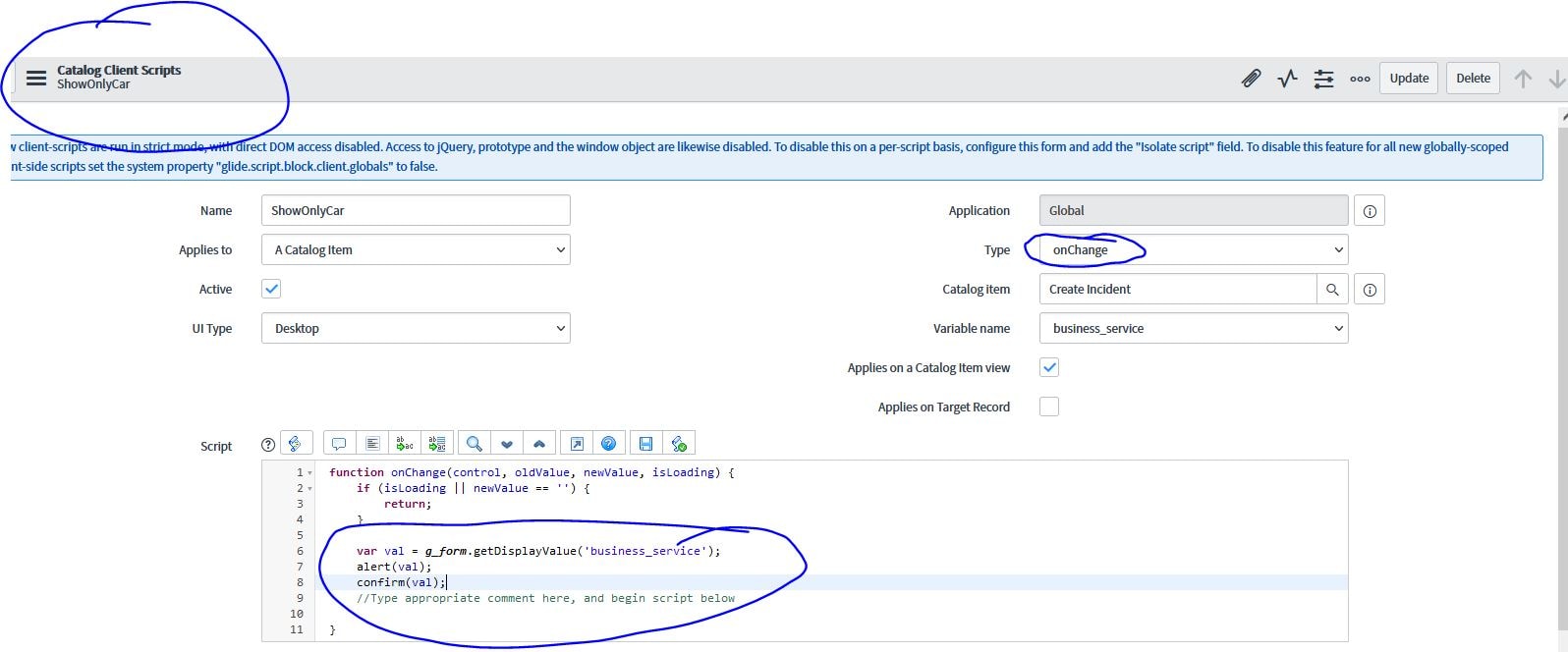Click into the Name input field
This screenshot has width=1568, height=652.
pyautogui.click(x=416, y=210)
